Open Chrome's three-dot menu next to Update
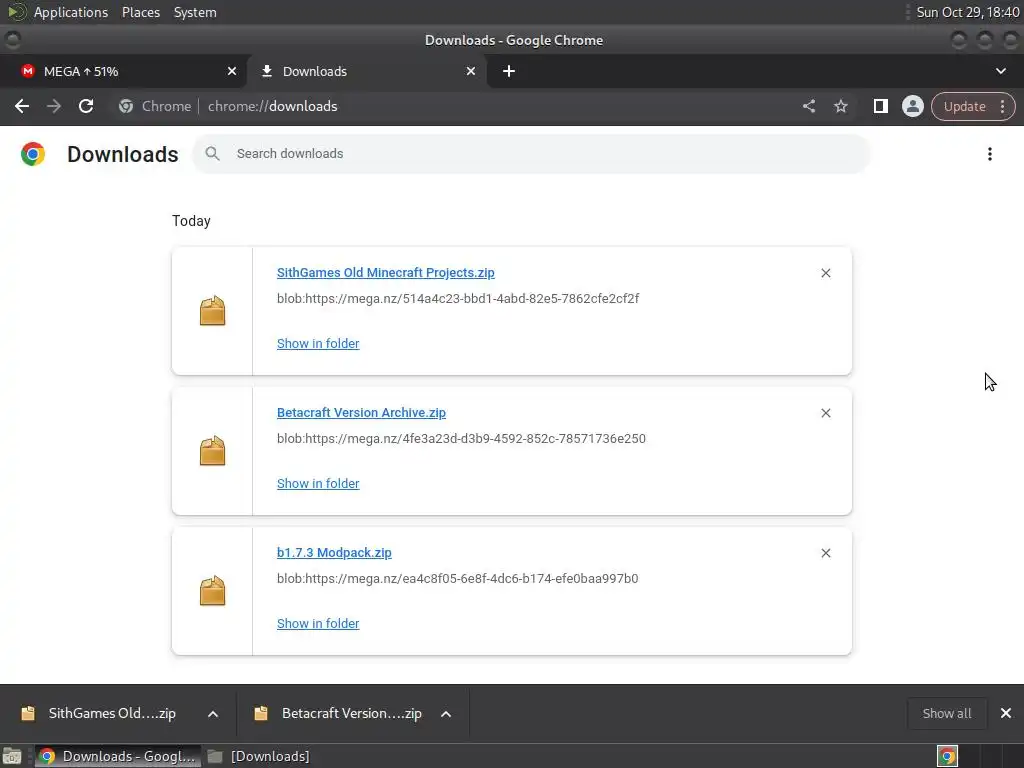Screen dimensions: 1024x768 point(1002,106)
